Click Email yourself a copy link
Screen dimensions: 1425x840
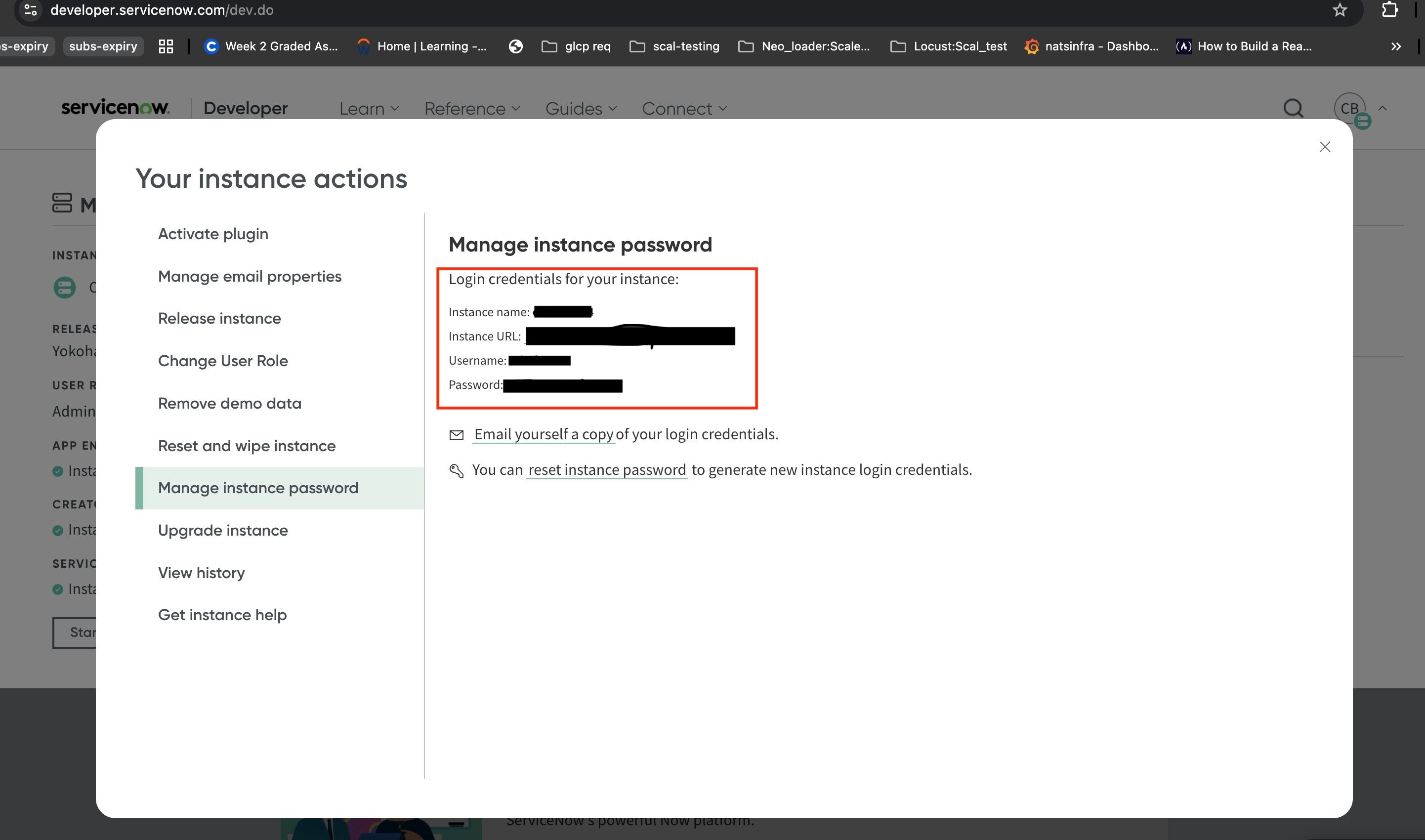544,434
